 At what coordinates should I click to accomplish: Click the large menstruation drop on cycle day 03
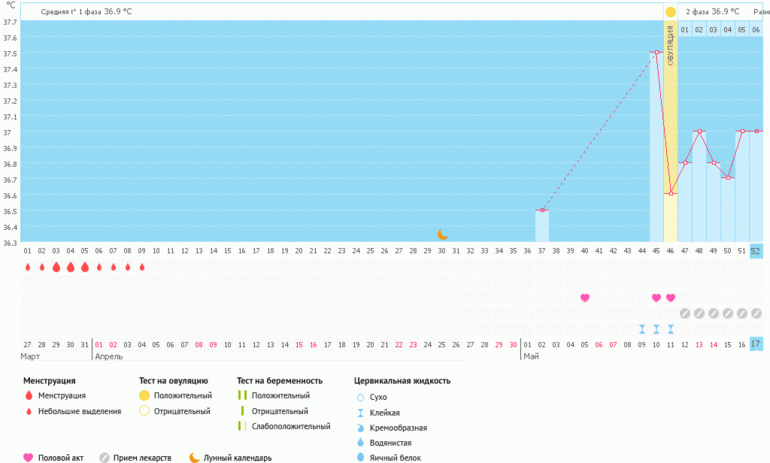[x=56, y=267]
